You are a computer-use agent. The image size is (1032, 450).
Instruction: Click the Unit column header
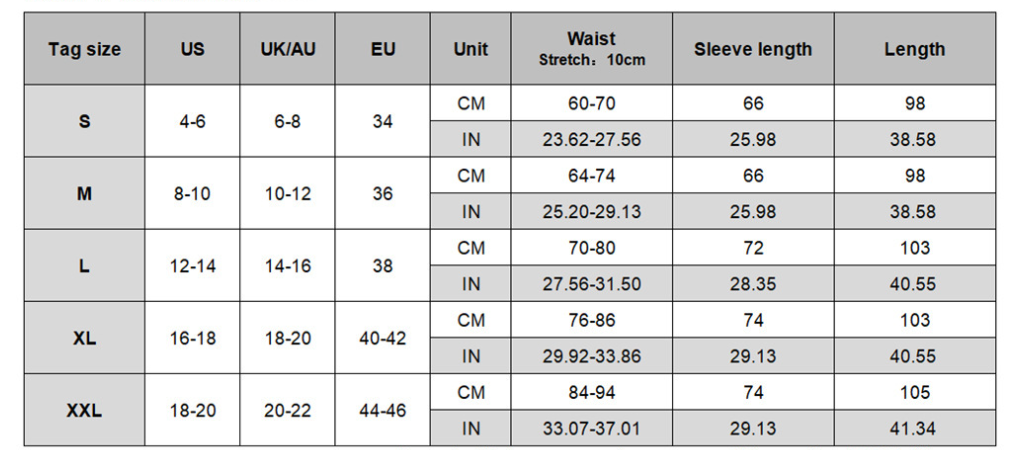[470, 49]
